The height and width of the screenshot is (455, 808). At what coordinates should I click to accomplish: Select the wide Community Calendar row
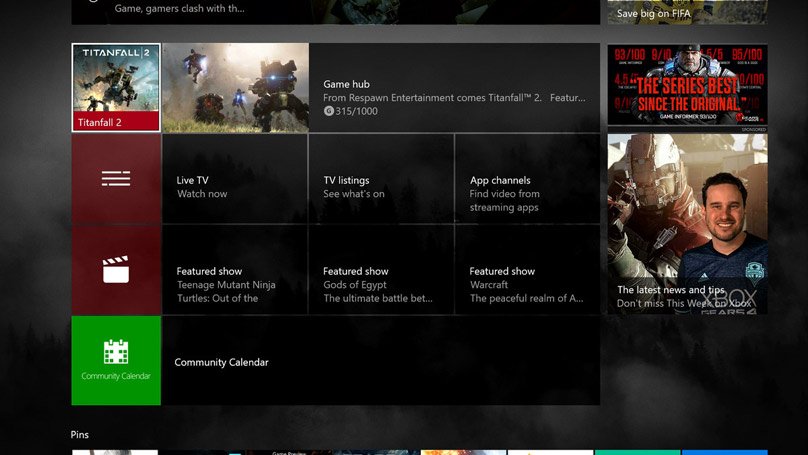click(x=381, y=360)
